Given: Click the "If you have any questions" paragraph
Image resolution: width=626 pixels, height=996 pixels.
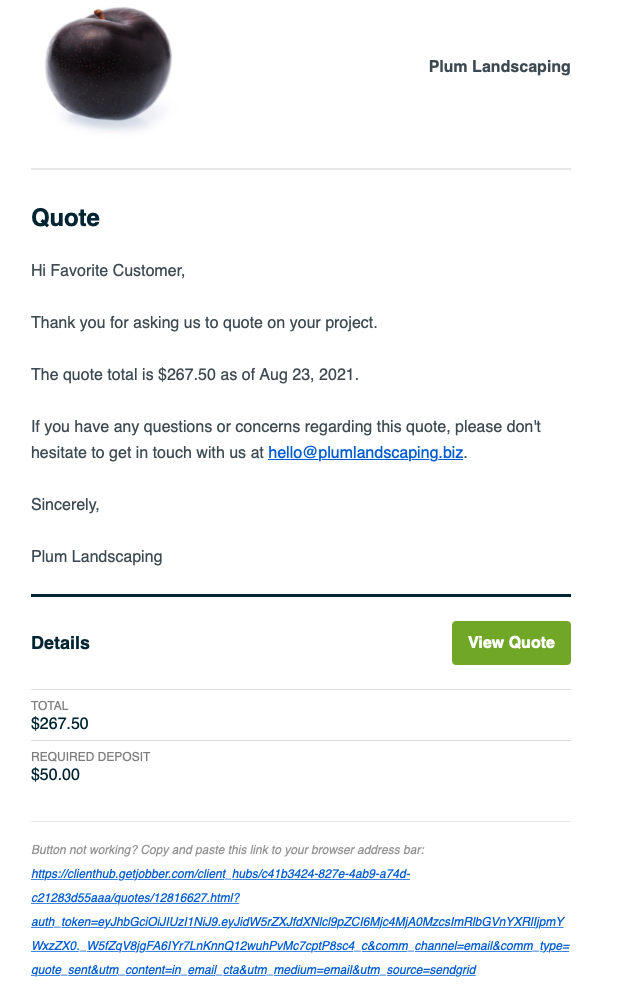Looking at the screenshot, I should (285, 427).
